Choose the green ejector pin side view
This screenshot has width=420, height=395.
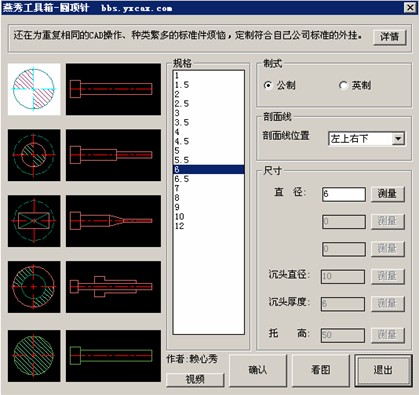click(113, 356)
